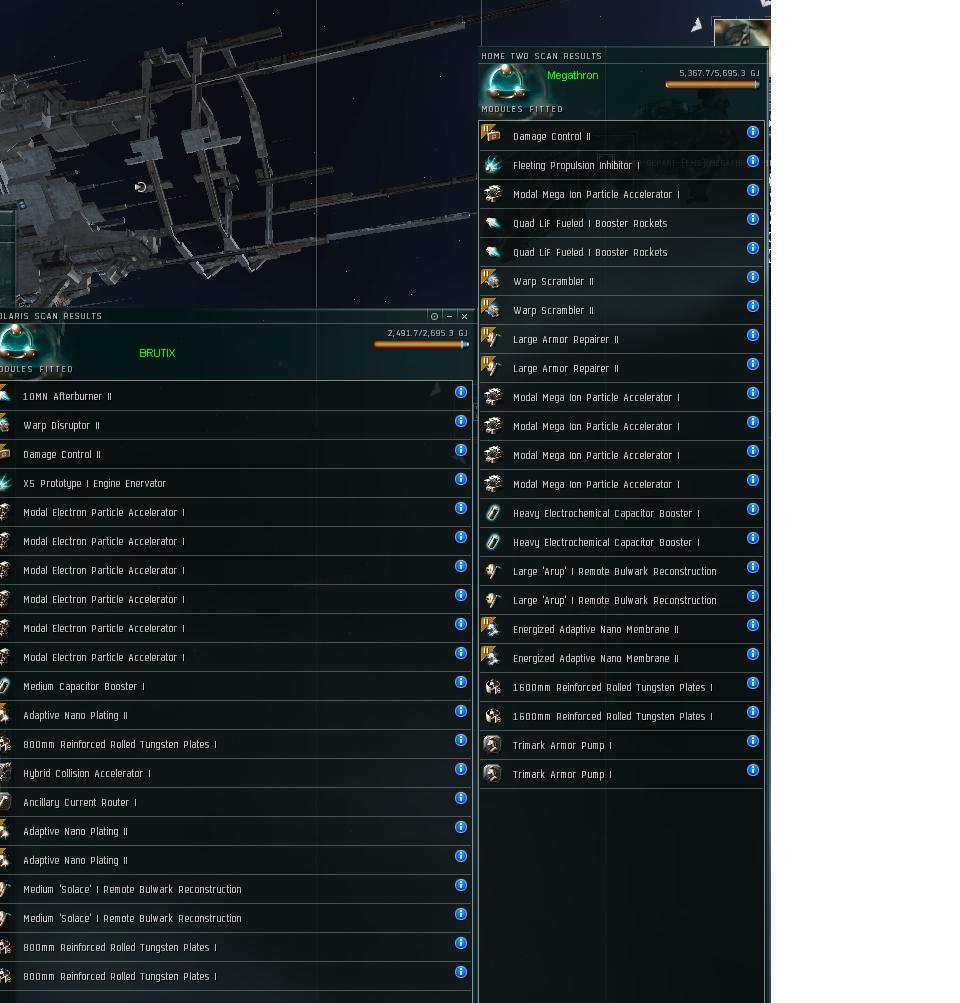Click the 2,491.7/2,695.3 GJ capacitor value

(427, 333)
